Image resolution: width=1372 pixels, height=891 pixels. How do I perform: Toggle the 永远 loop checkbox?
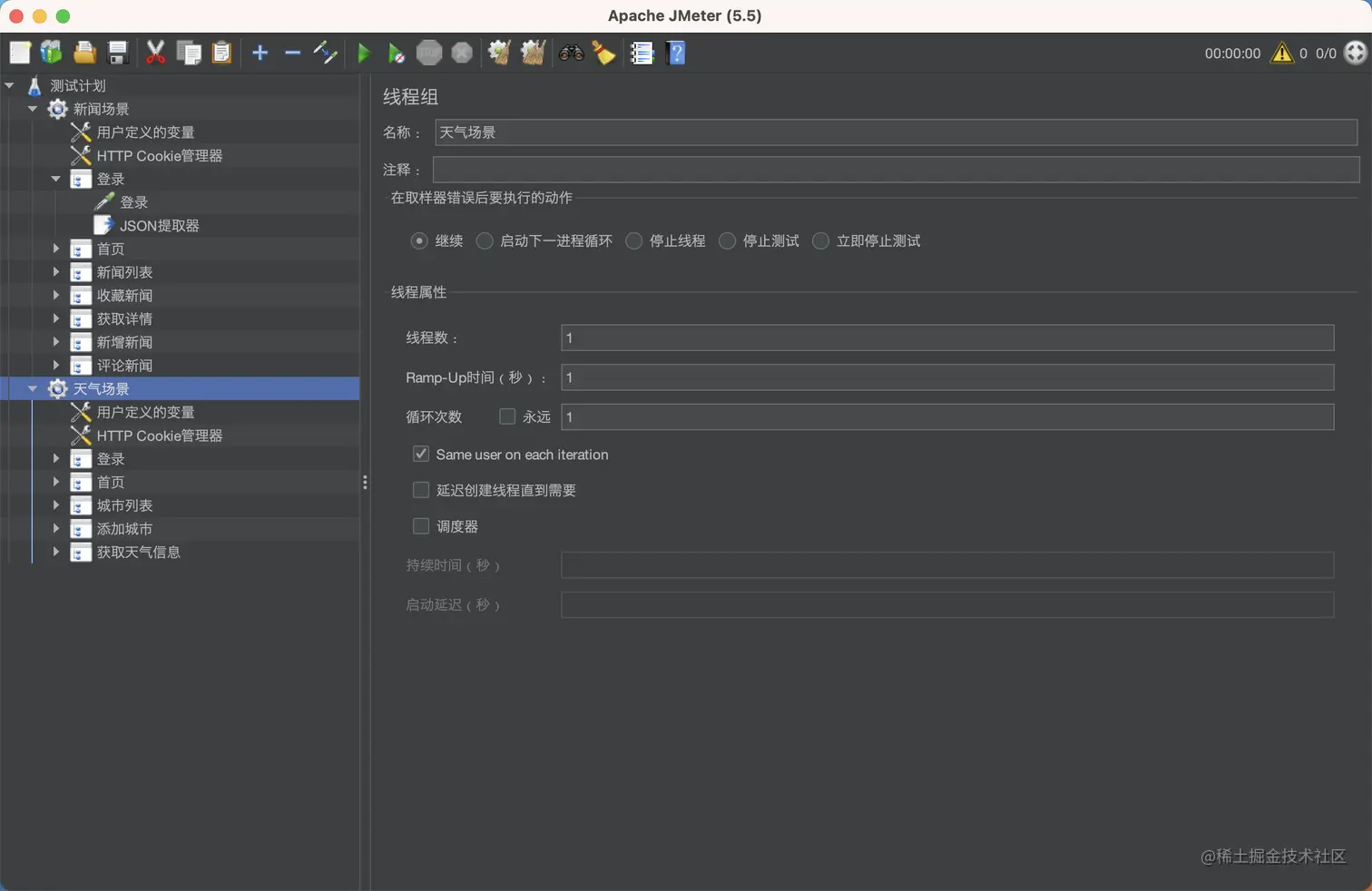507,416
